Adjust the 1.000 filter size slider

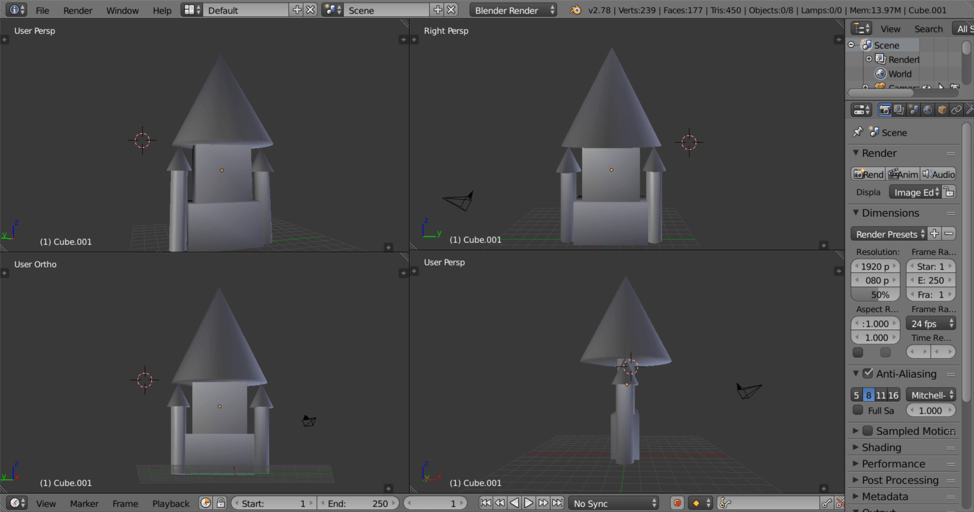[x=931, y=410]
